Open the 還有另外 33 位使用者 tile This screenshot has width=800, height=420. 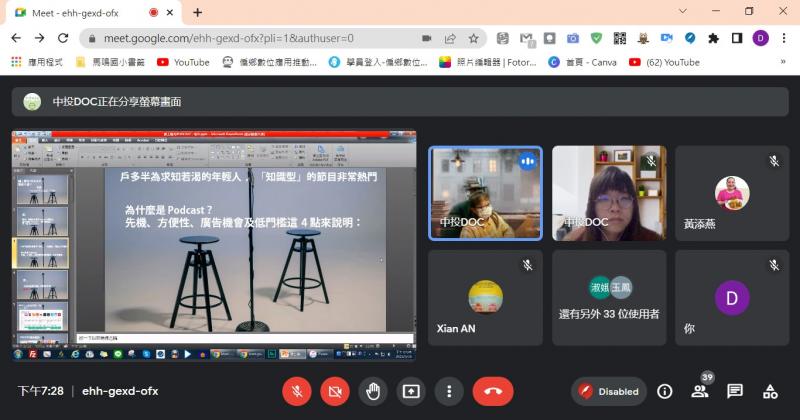click(x=609, y=298)
